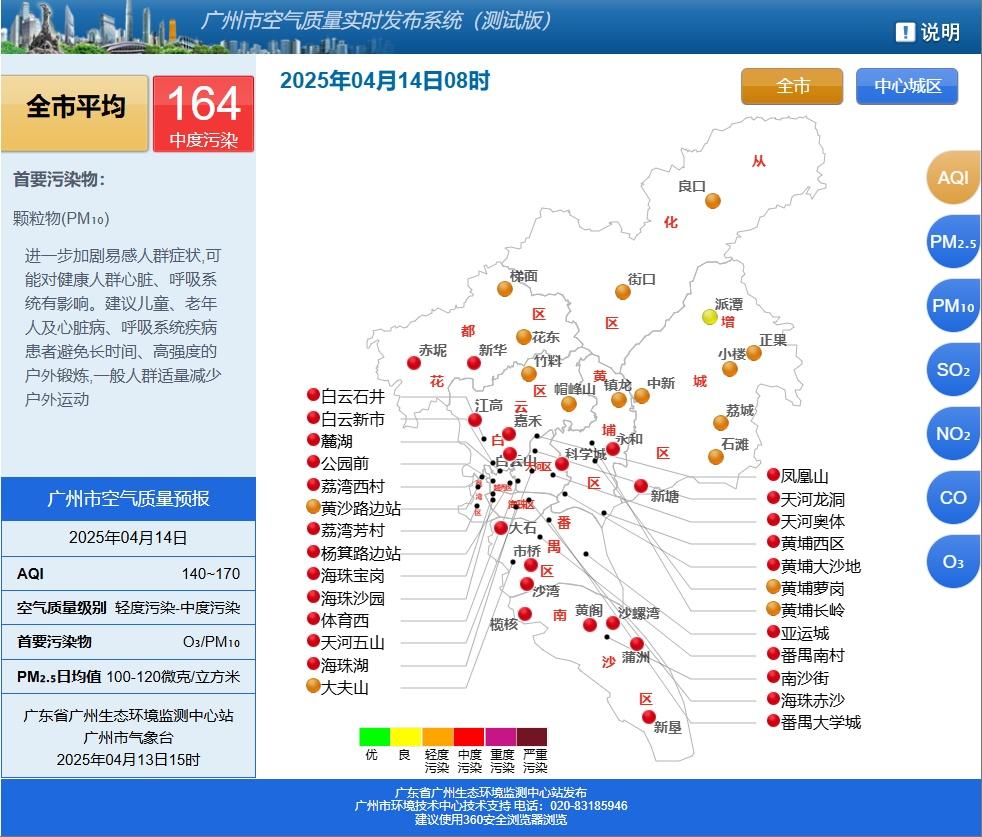982x837 pixels.
Task: Select the 石滩 station marker
Action: [716, 457]
